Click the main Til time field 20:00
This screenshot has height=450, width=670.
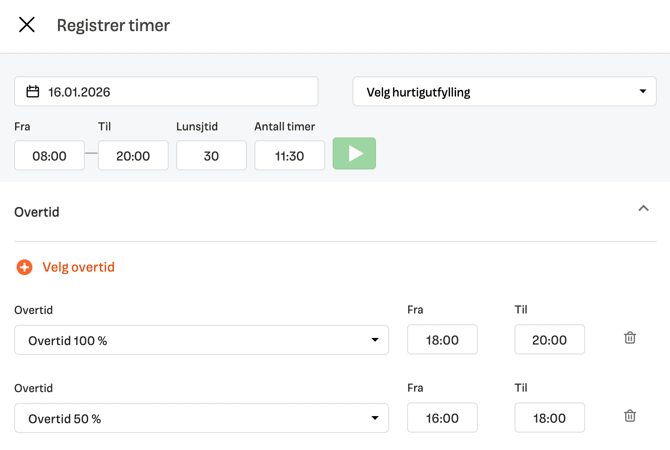tap(133, 155)
